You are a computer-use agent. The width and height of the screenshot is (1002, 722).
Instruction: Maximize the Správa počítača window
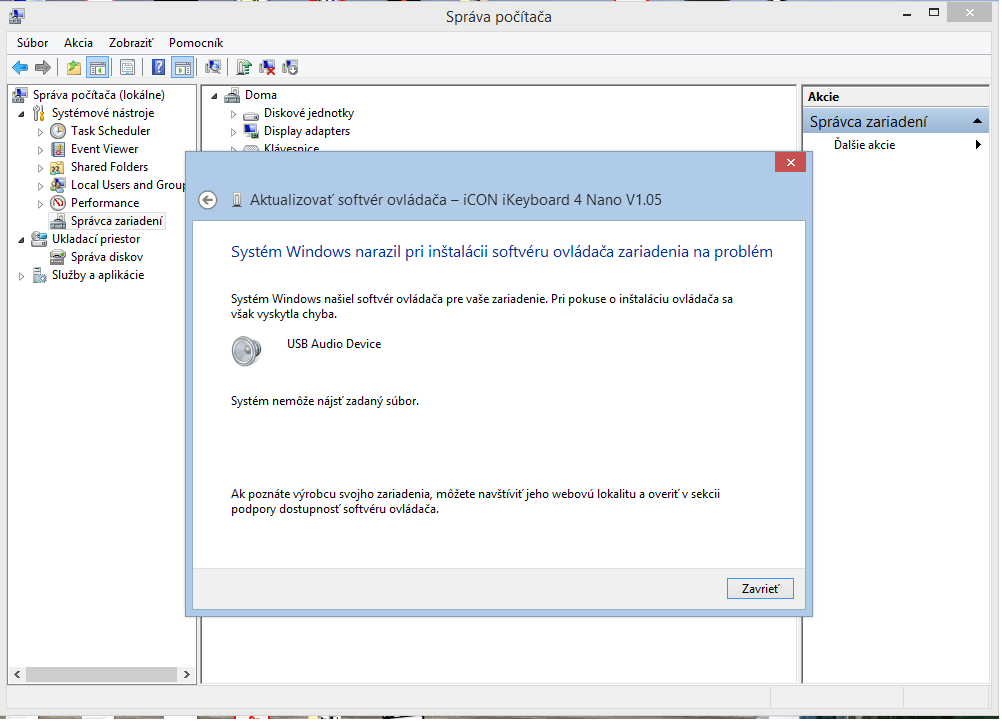934,12
